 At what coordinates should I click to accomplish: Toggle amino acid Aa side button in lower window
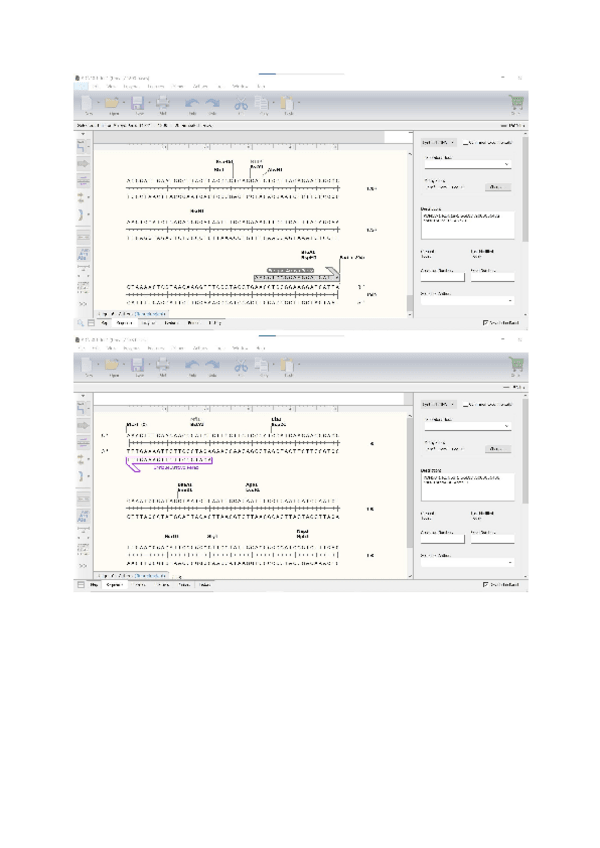click(83, 515)
